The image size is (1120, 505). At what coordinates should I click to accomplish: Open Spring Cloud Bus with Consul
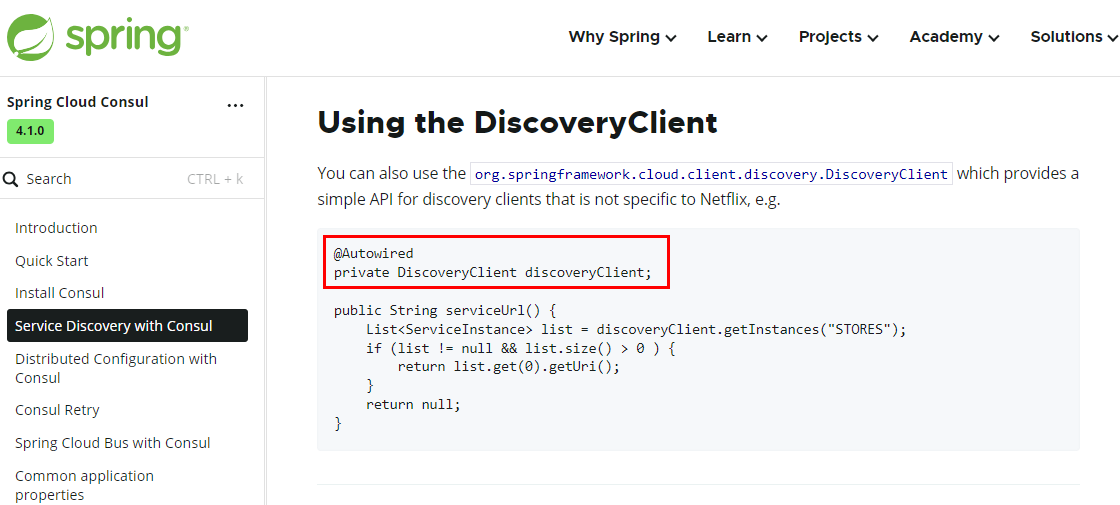click(x=113, y=444)
